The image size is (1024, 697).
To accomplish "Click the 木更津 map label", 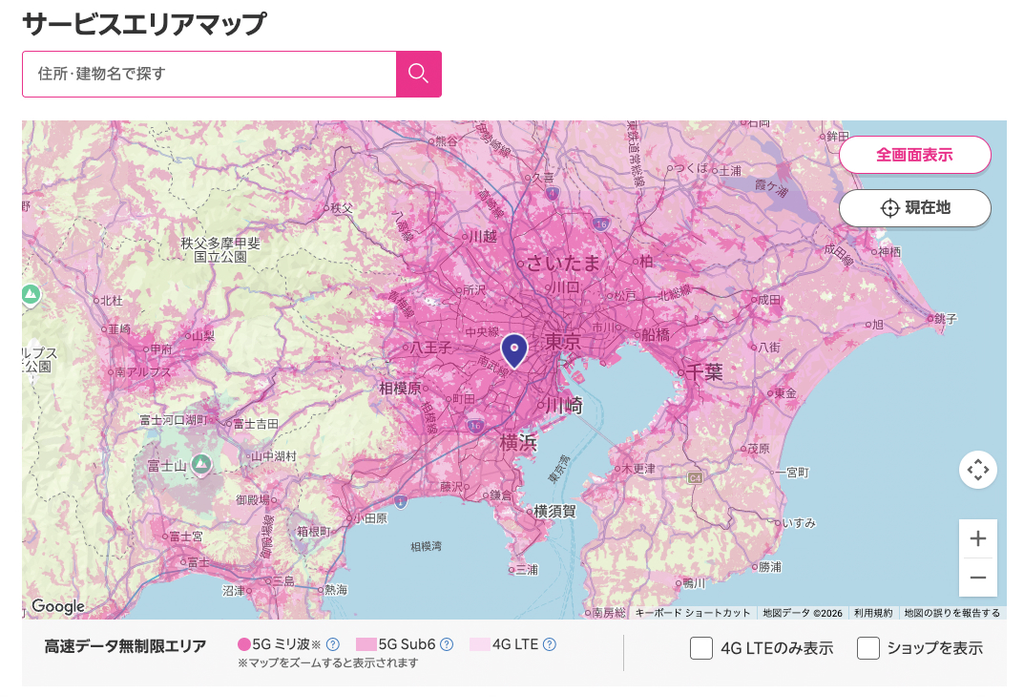I will pyautogui.click(x=639, y=469).
